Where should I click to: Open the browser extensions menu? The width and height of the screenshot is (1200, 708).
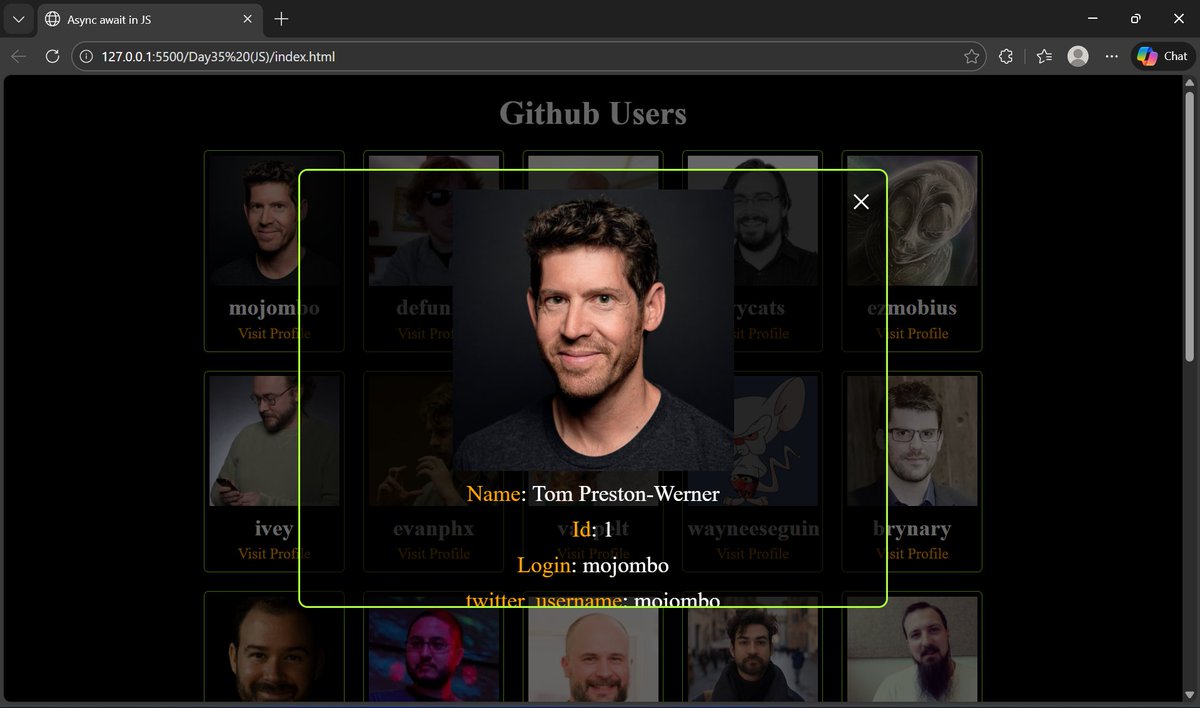point(1006,57)
